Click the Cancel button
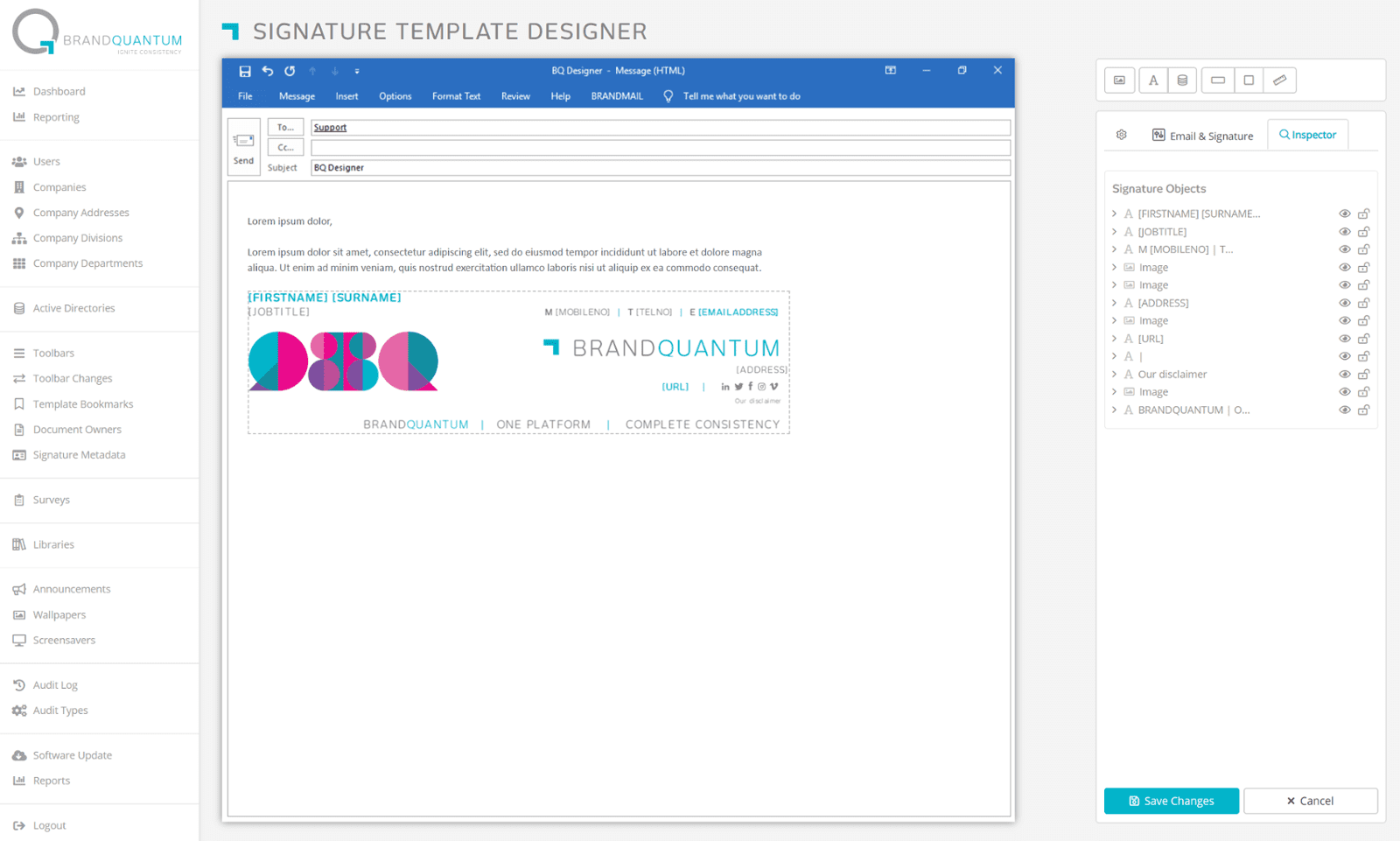Image resolution: width=1400 pixels, height=841 pixels. 1311,800
